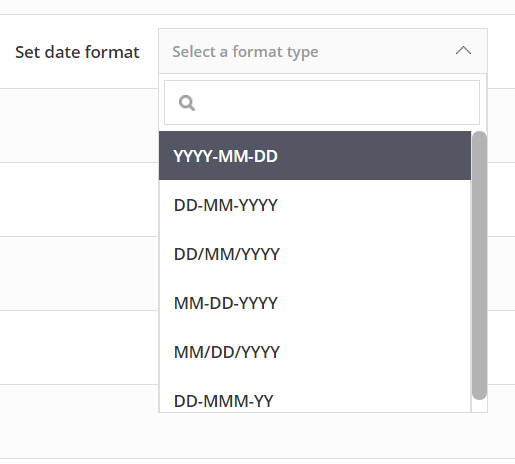Click the scrollbar track below the thumb
515x464 pixels.
[x=479, y=406]
